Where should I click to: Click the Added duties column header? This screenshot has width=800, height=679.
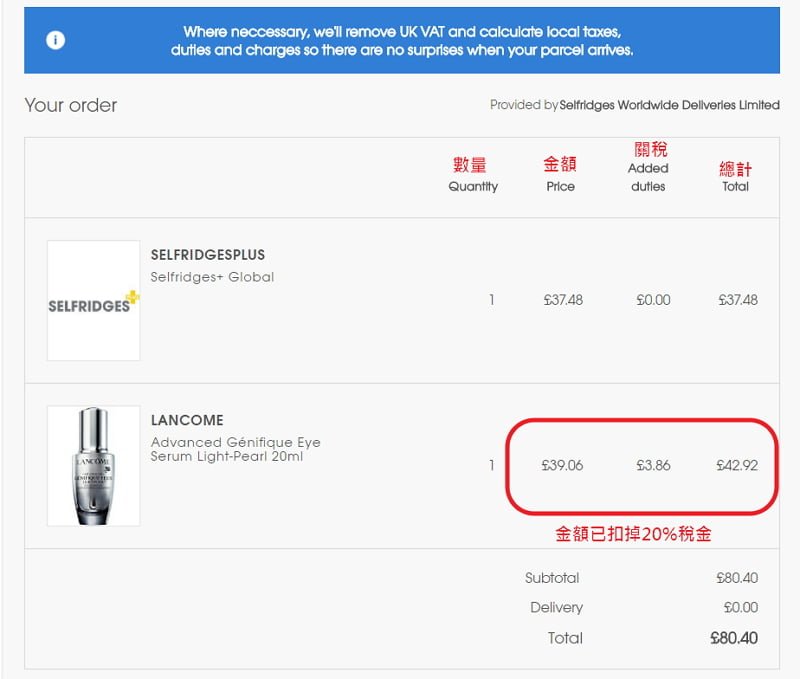point(648,177)
